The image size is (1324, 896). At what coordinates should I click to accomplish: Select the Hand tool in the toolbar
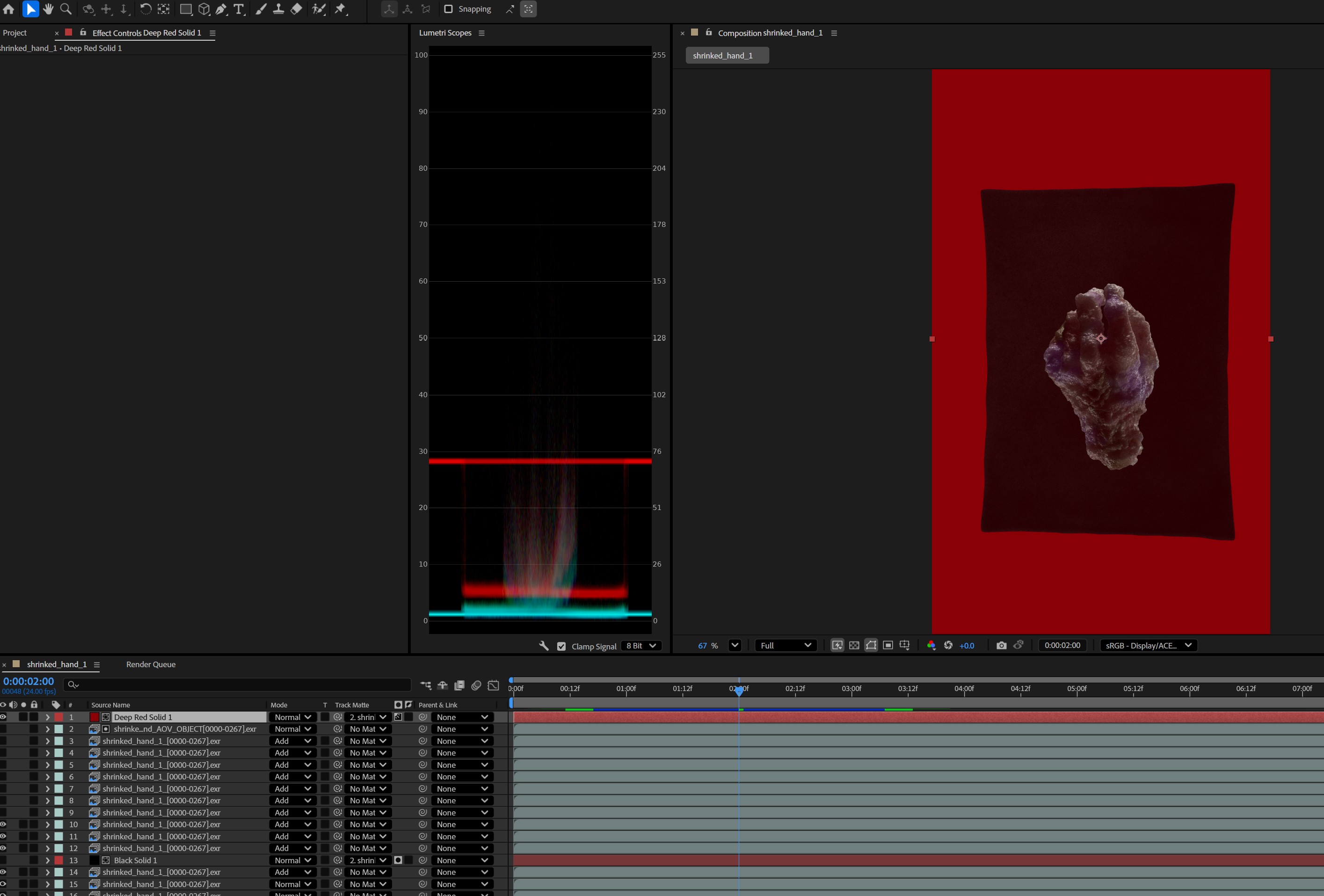pyautogui.click(x=49, y=9)
